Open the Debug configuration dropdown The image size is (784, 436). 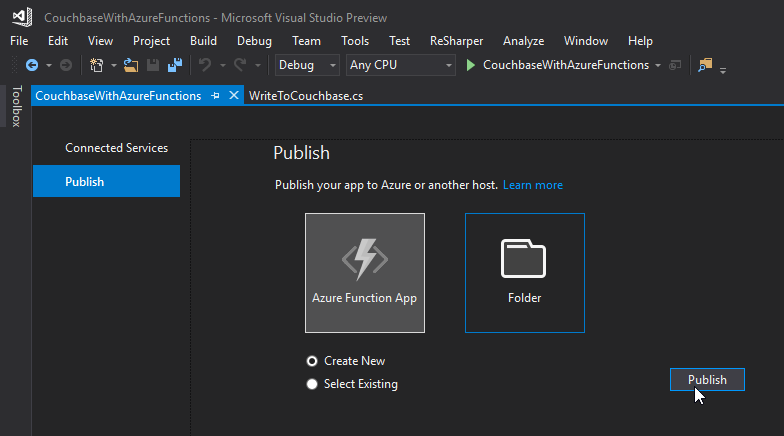click(307, 65)
